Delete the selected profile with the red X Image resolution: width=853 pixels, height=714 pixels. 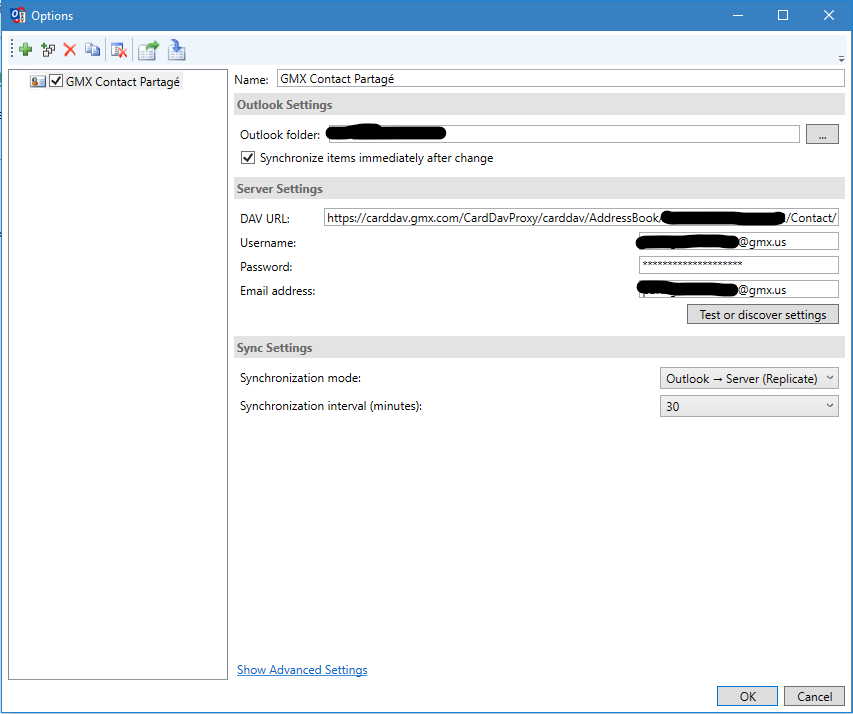[70, 49]
